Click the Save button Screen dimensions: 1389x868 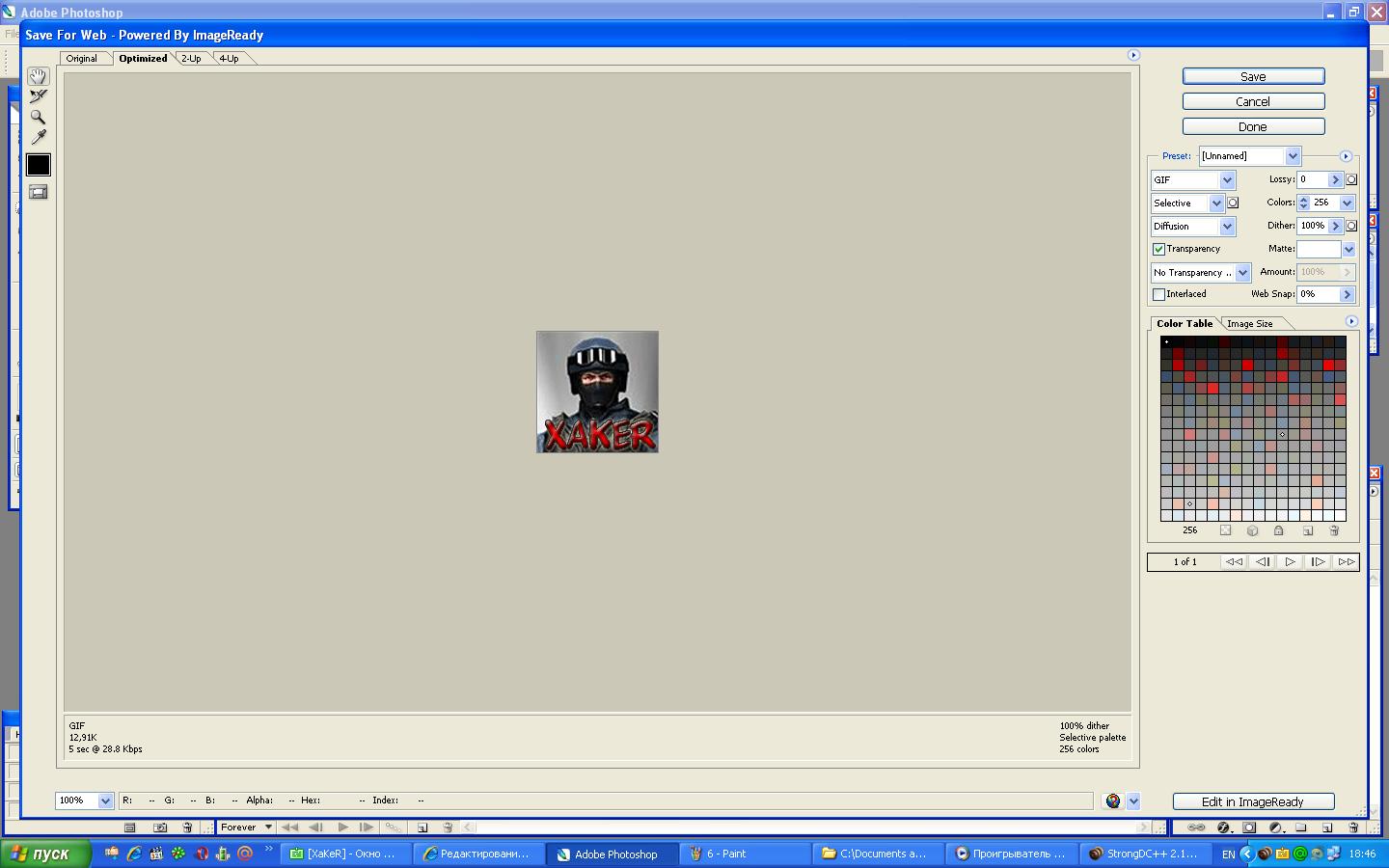click(x=1253, y=76)
